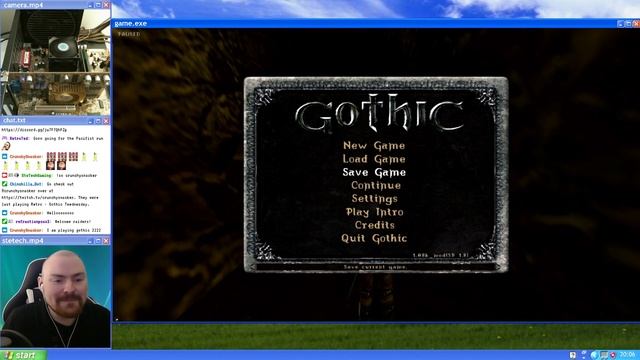Viewport: 640px width, 360px height.
Task: Close the stetech.mp4 window
Action: click(106, 241)
